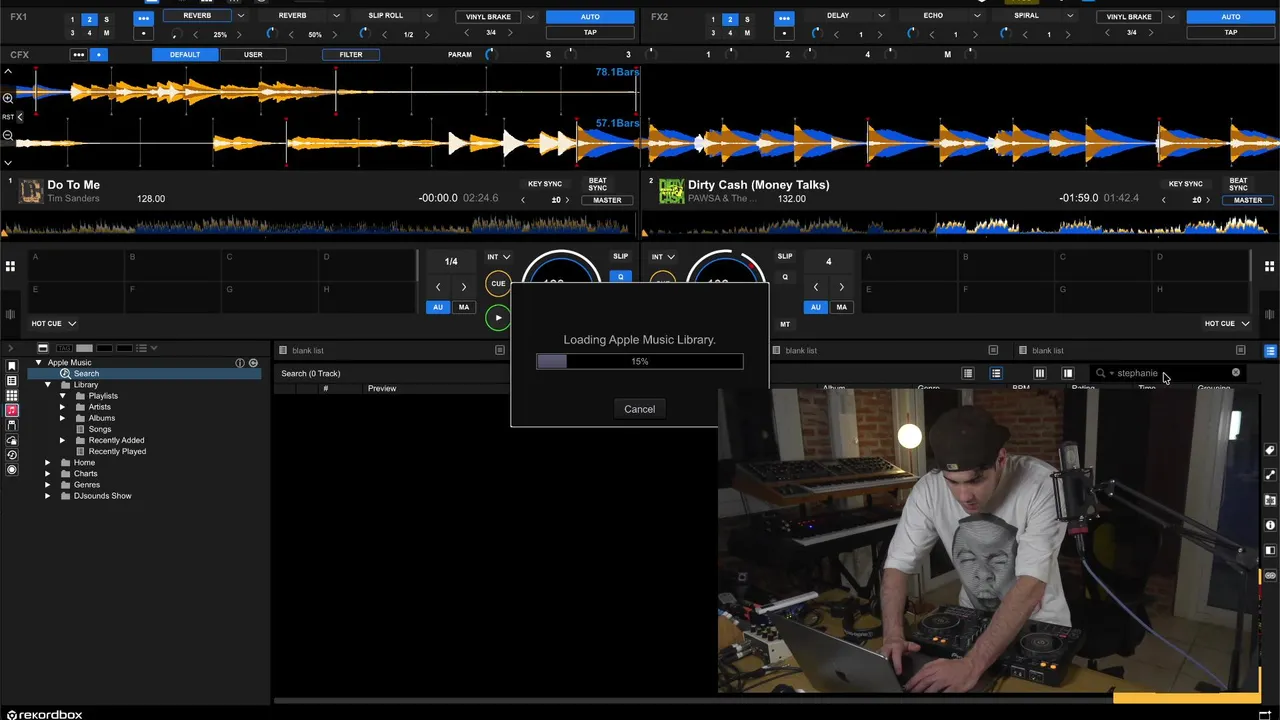Screen dimensions: 1280x720
Task: Zoom in on the waveform
Action: pos(8,97)
